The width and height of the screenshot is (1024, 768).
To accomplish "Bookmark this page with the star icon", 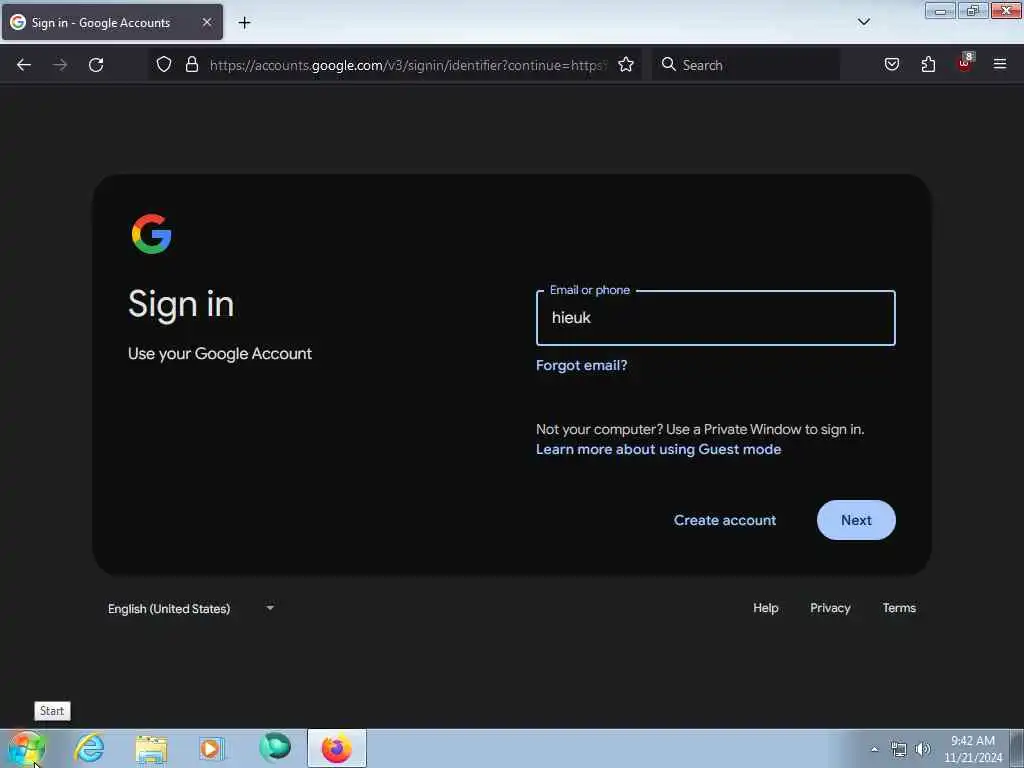I will 626,64.
